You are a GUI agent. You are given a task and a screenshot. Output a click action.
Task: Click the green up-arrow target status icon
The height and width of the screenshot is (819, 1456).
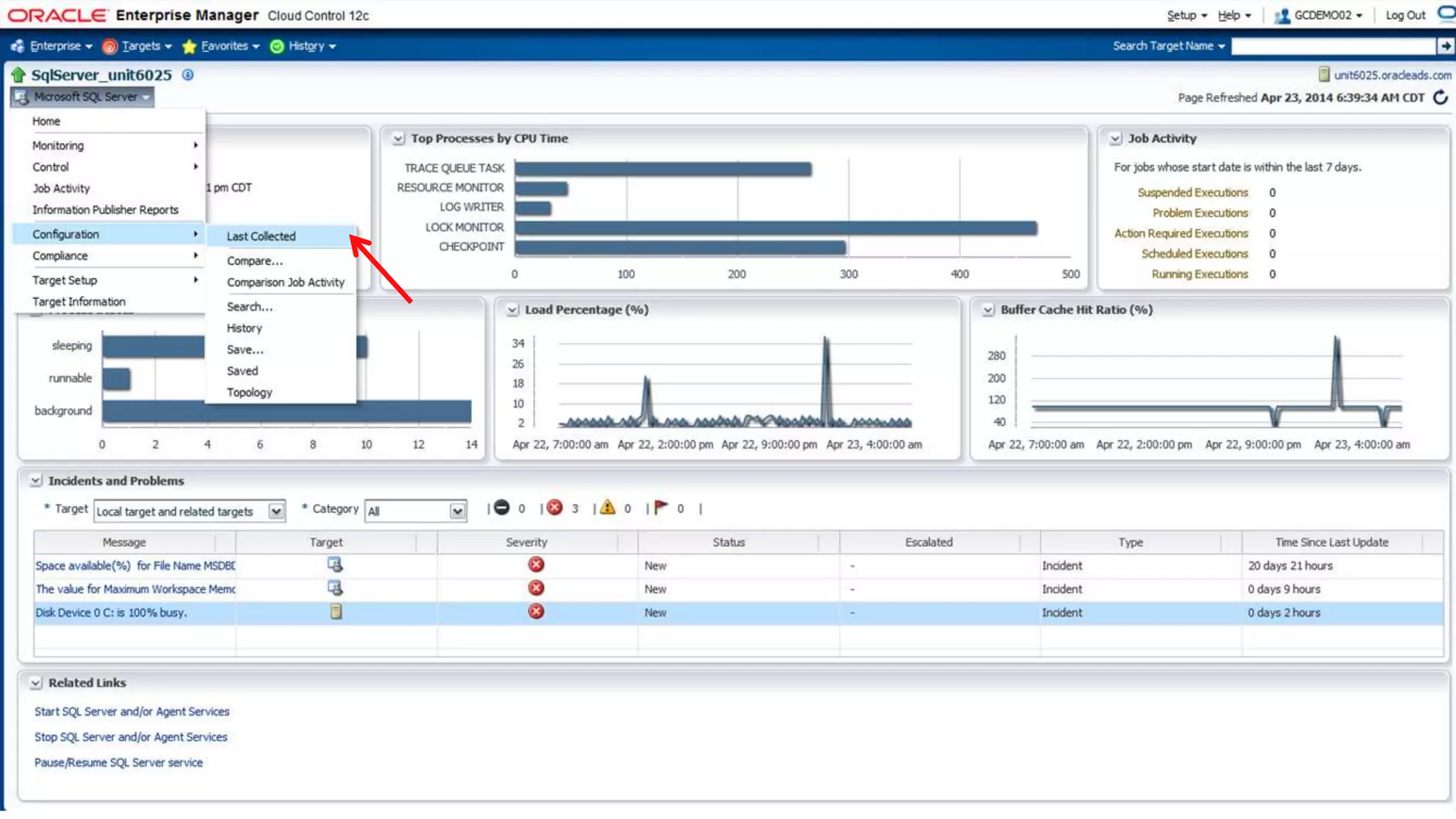[18, 75]
